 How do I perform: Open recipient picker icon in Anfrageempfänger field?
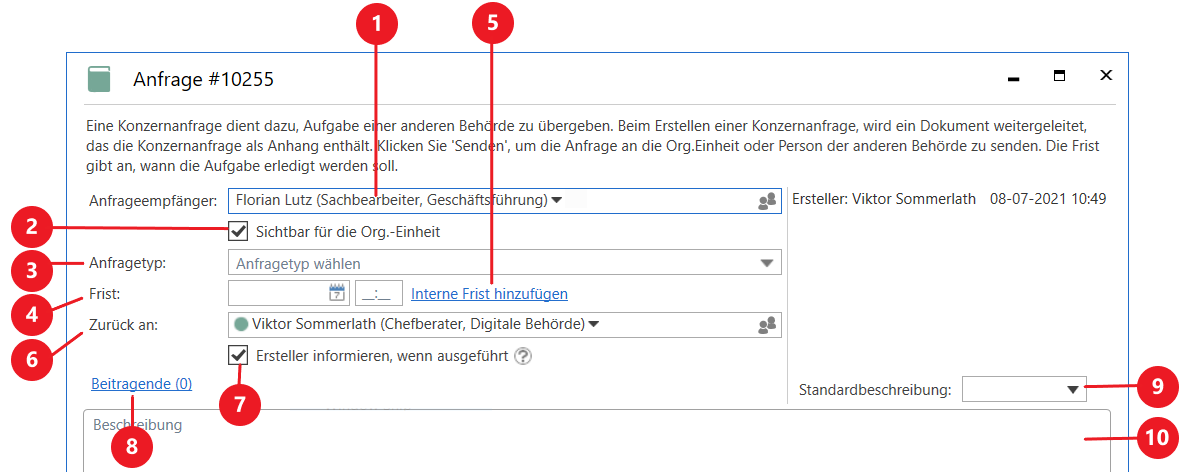click(x=767, y=201)
